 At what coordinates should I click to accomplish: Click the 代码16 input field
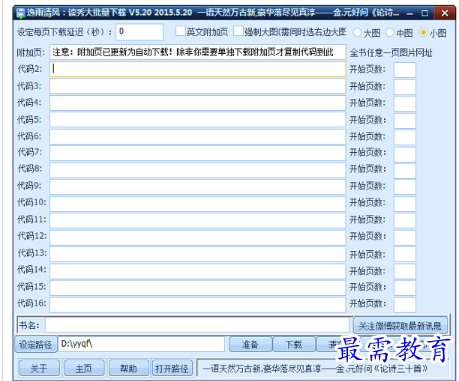pyautogui.click(x=198, y=304)
